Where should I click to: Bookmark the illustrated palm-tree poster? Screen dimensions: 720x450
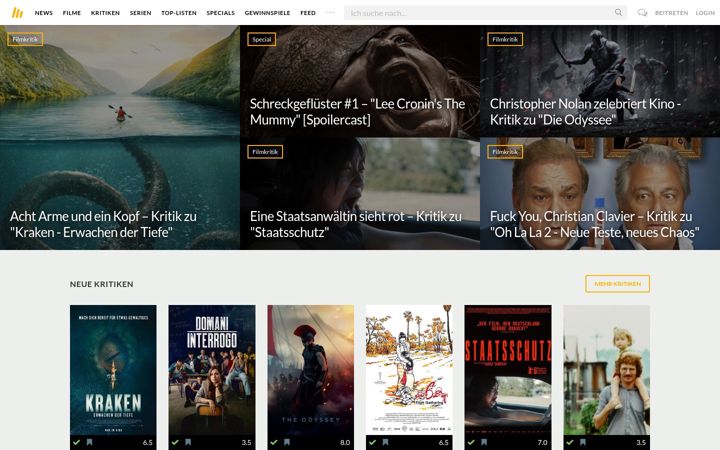tap(385, 442)
